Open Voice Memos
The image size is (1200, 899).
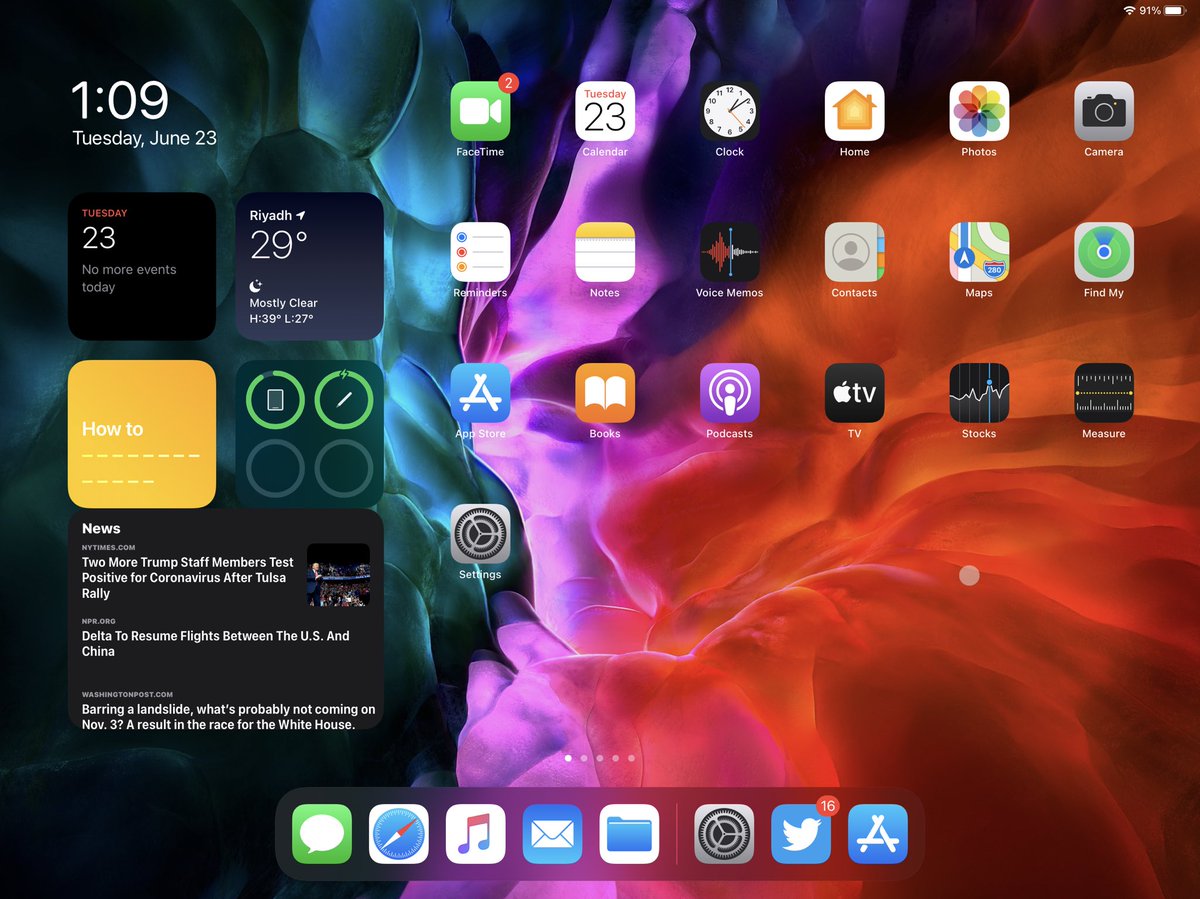(x=730, y=252)
